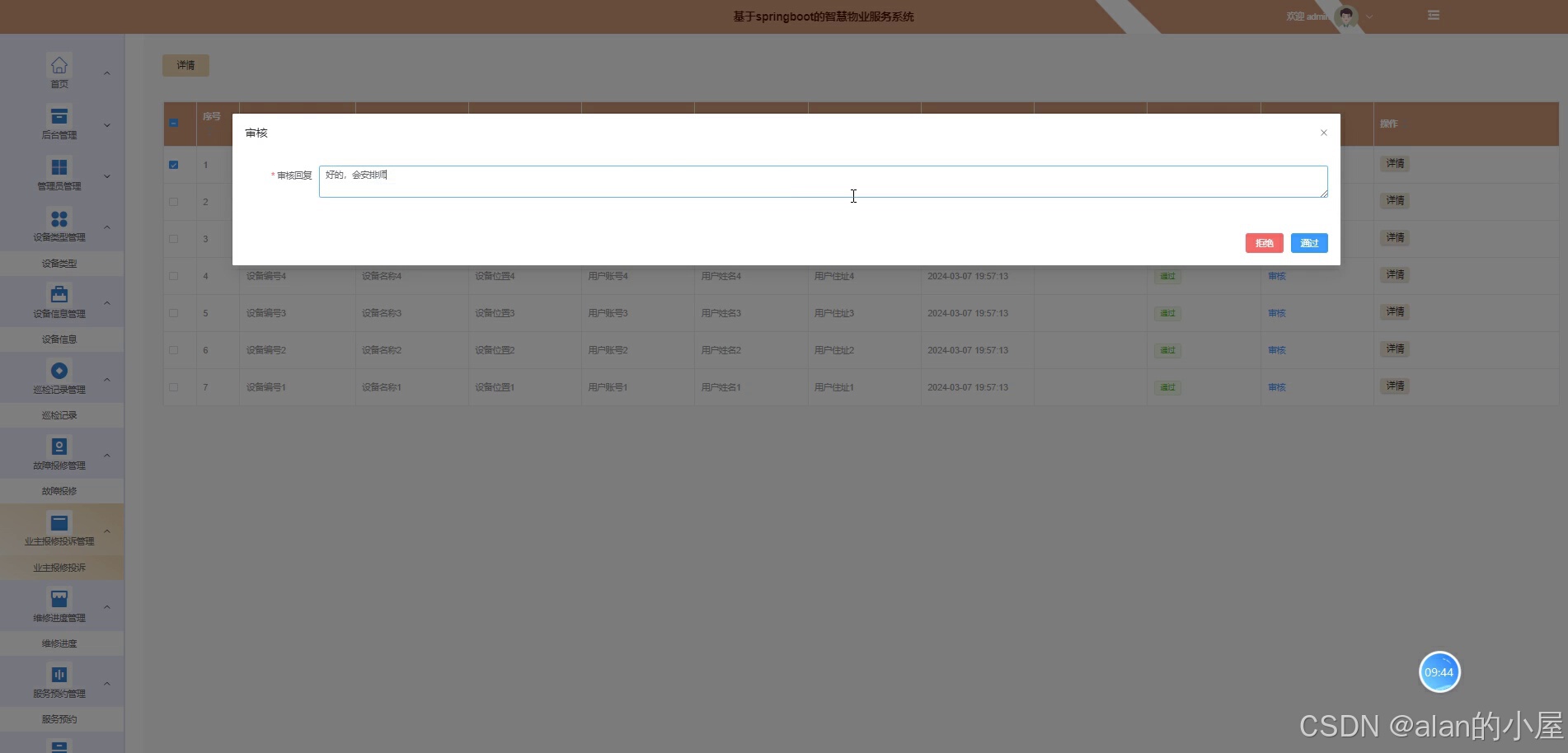
Task: Collapse the 设备信息管理 chevron
Action: [106, 303]
